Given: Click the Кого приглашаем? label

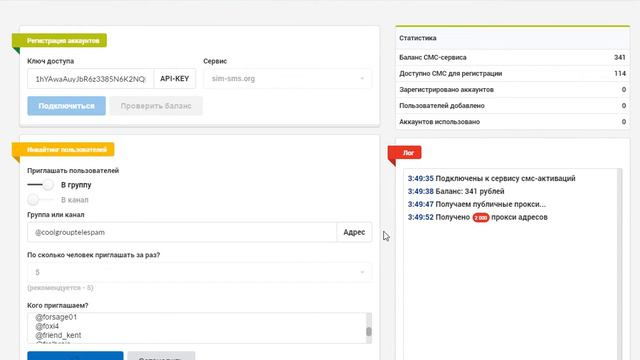Looking at the screenshot, I should [x=58, y=305].
